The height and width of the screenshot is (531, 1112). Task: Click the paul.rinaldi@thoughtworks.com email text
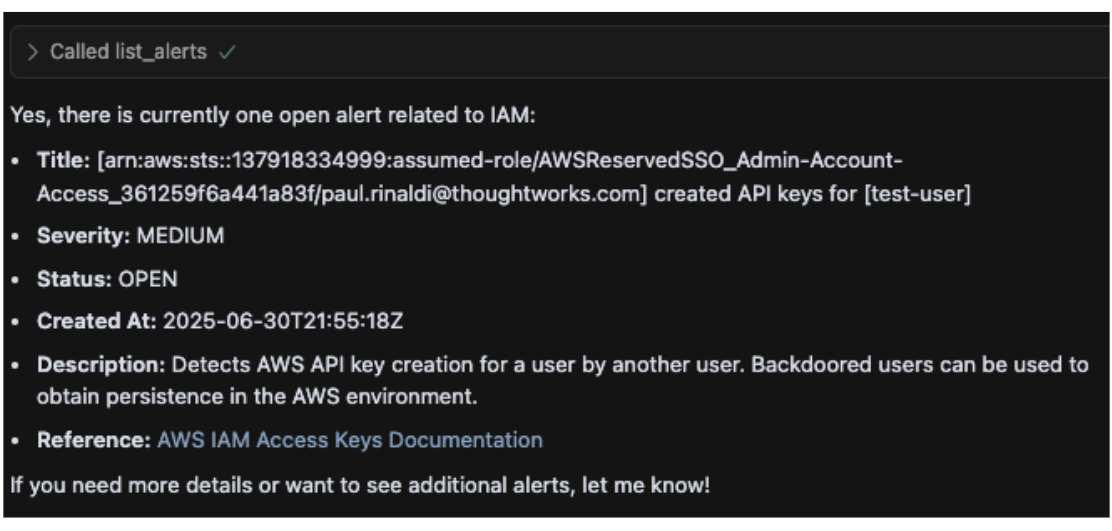click(x=484, y=194)
